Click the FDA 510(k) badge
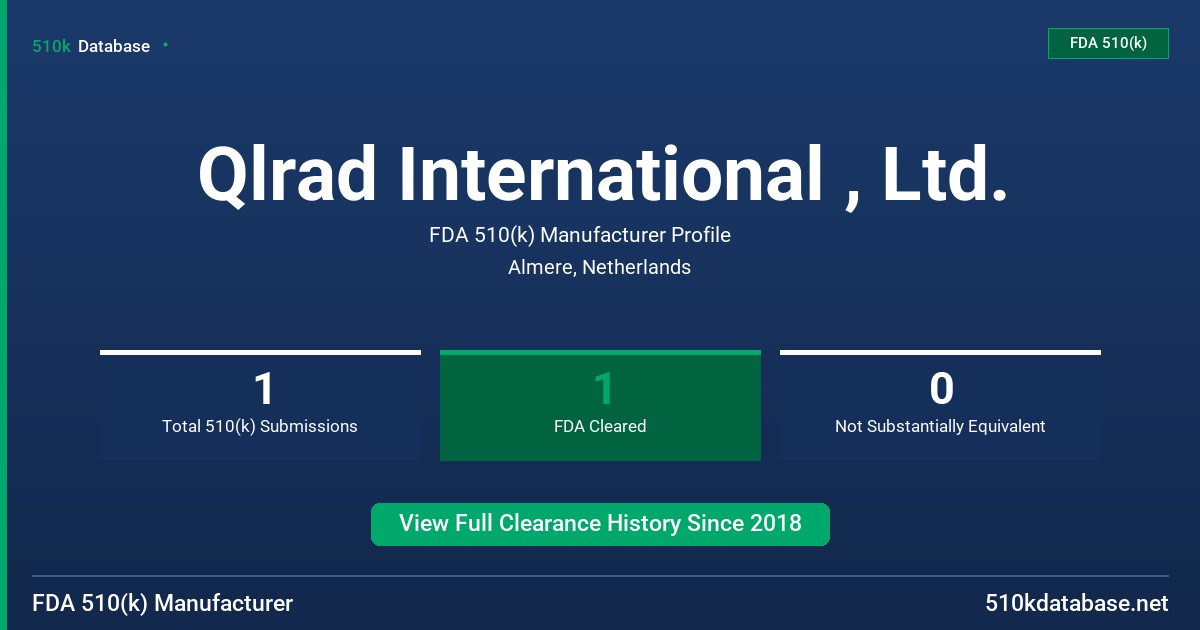 point(1108,43)
